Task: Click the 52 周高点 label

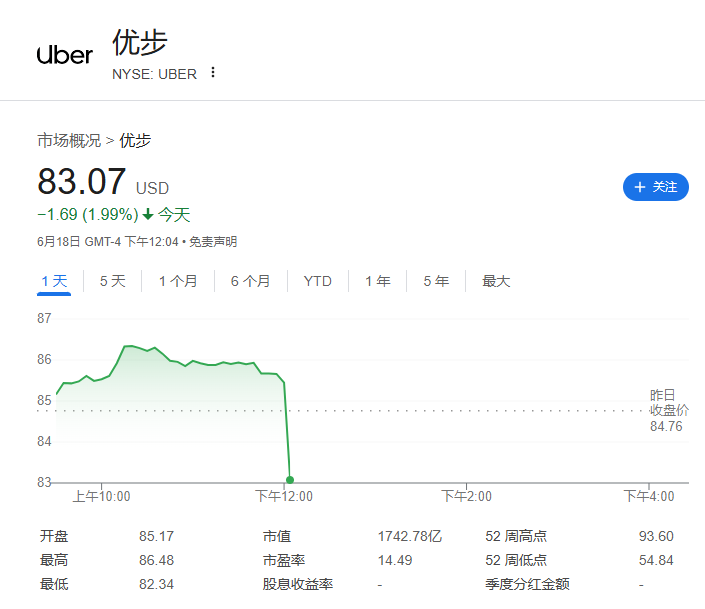Action: (516, 536)
